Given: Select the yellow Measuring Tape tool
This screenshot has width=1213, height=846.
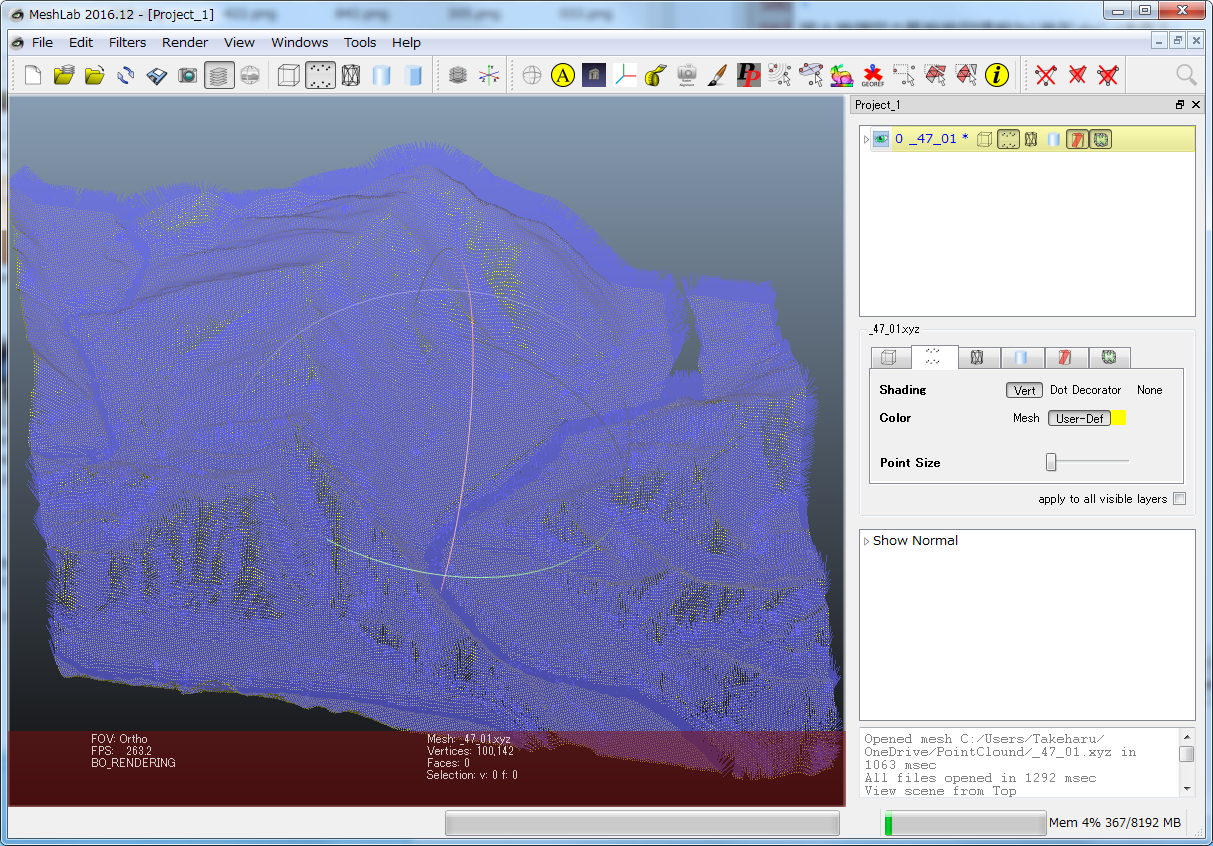Looking at the screenshot, I should [656, 75].
